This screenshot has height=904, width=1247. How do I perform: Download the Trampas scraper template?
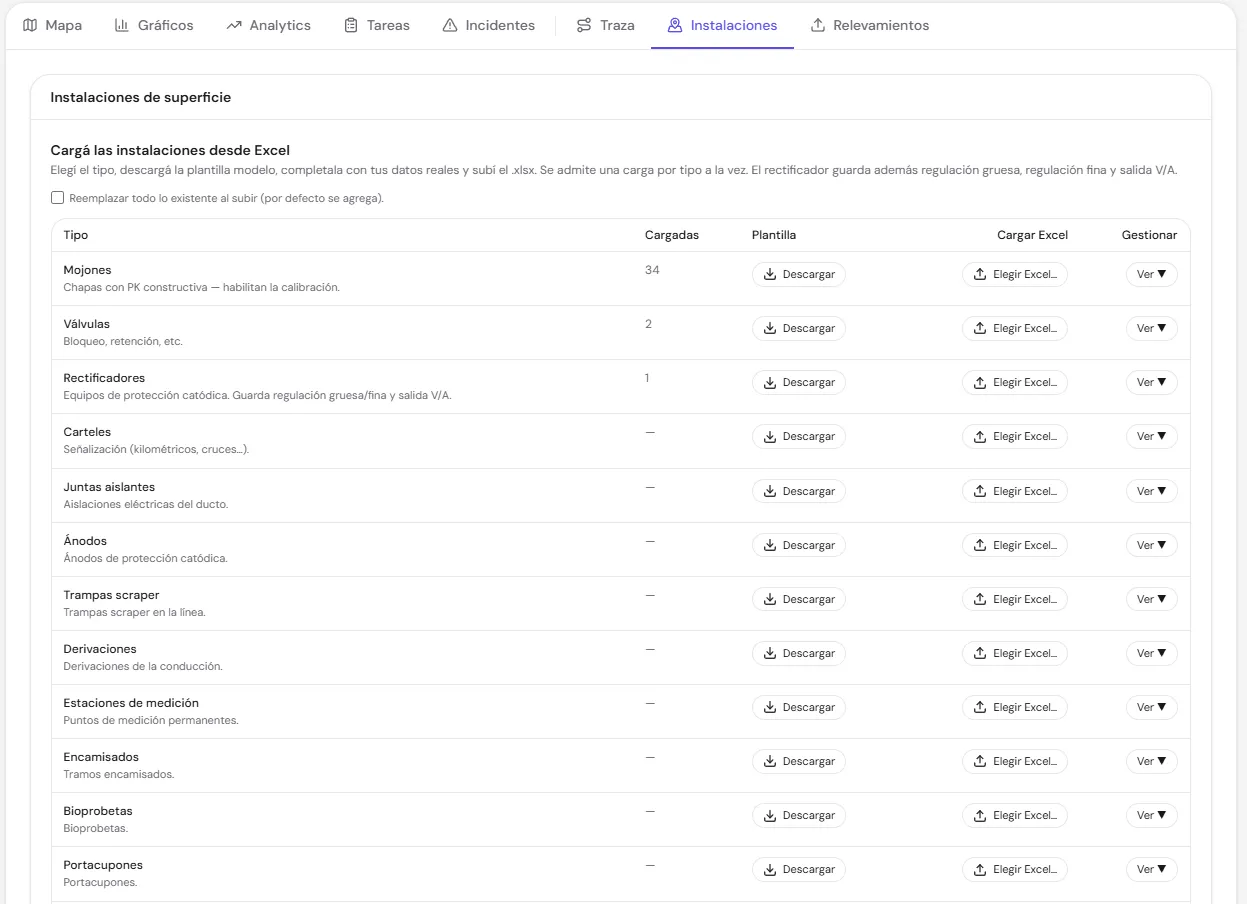point(799,599)
